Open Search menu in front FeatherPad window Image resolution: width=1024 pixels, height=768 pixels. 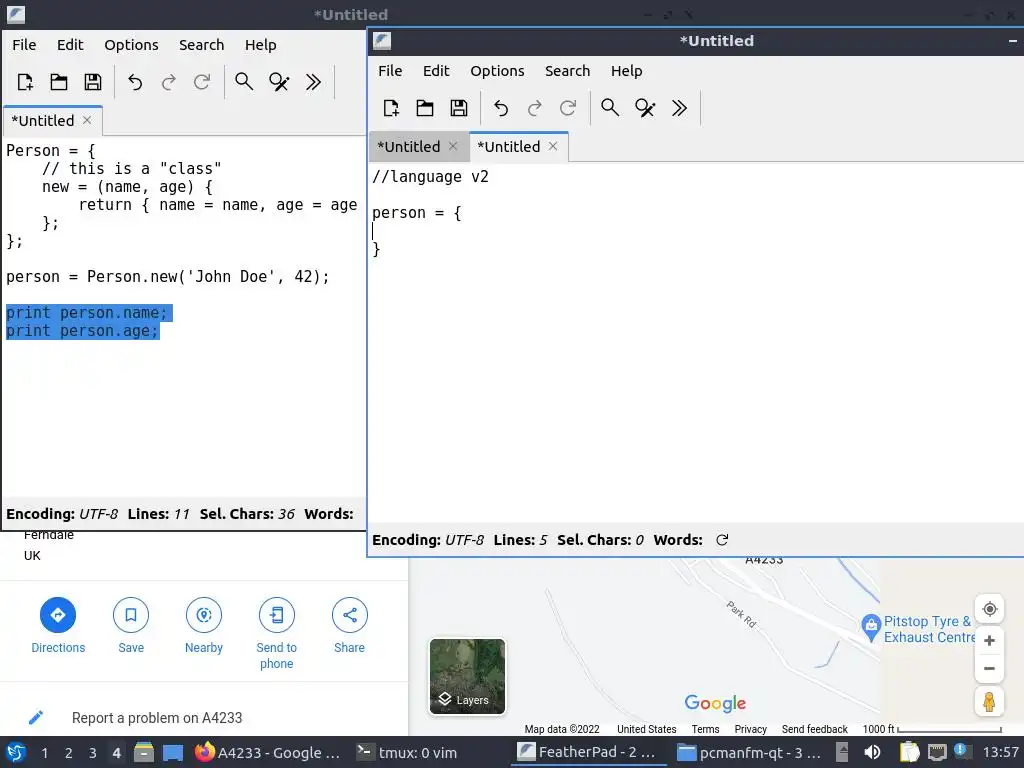(x=568, y=71)
